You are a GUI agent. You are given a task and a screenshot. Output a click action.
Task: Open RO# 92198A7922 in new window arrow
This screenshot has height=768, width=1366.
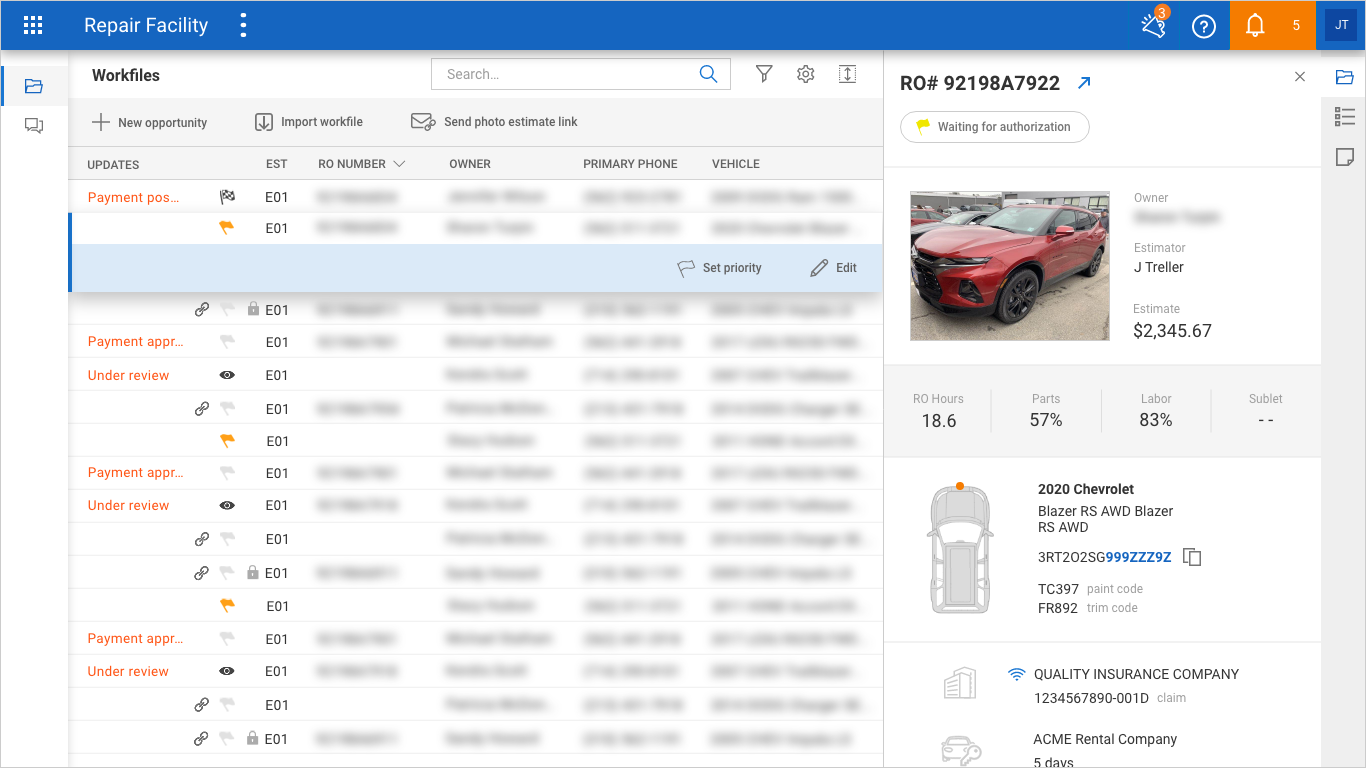(x=1084, y=83)
